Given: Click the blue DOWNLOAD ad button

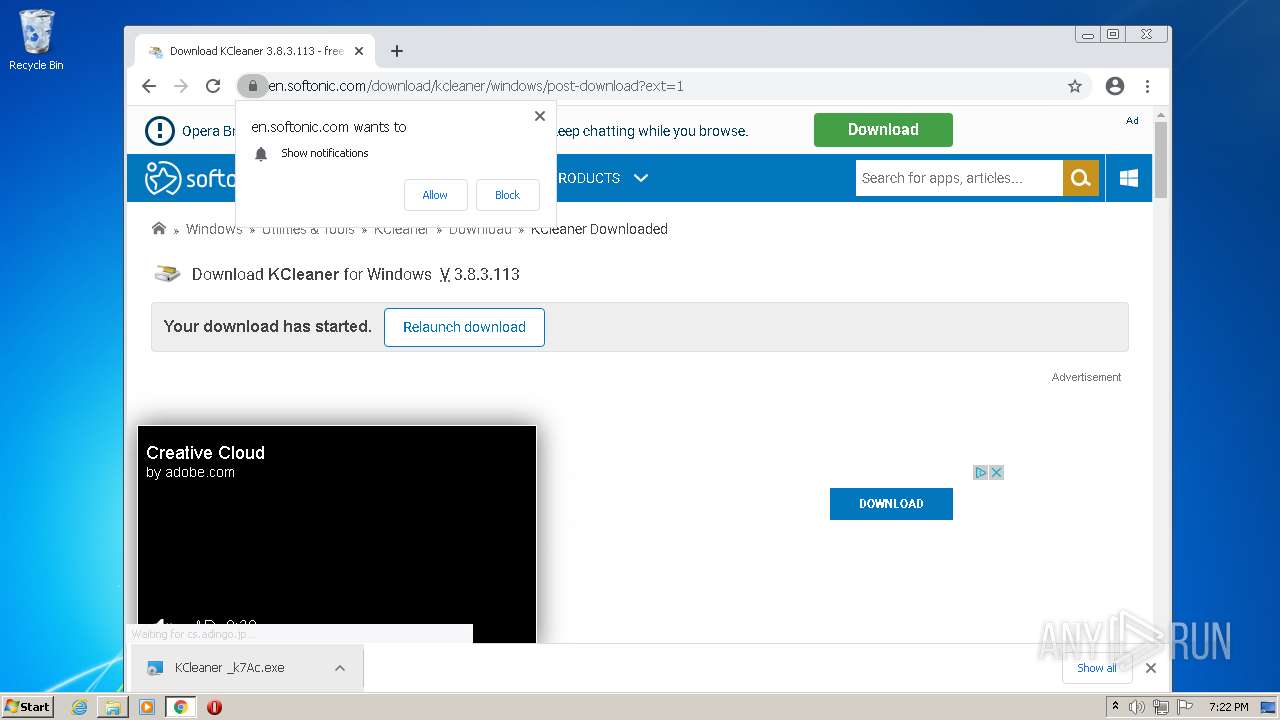Looking at the screenshot, I should [x=891, y=504].
